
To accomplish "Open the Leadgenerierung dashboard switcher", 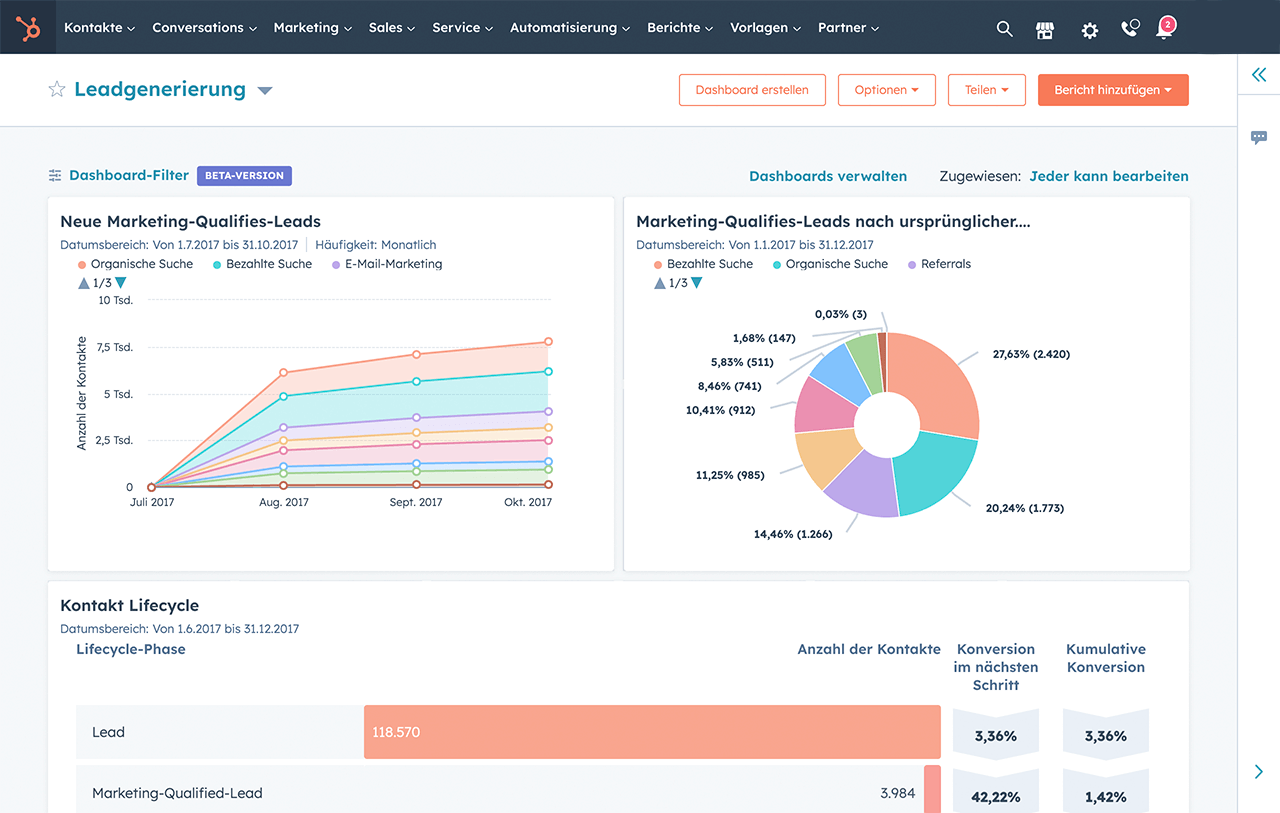I will click(x=264, y=89).
